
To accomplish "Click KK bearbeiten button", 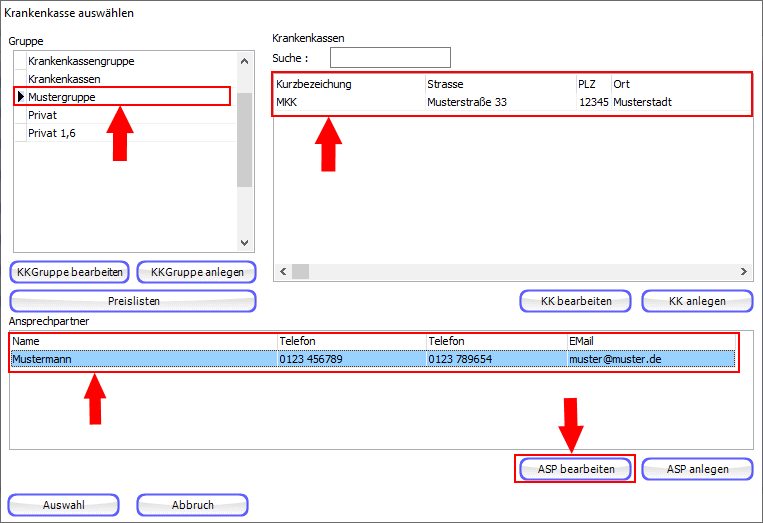I will [x=575, y=301].
